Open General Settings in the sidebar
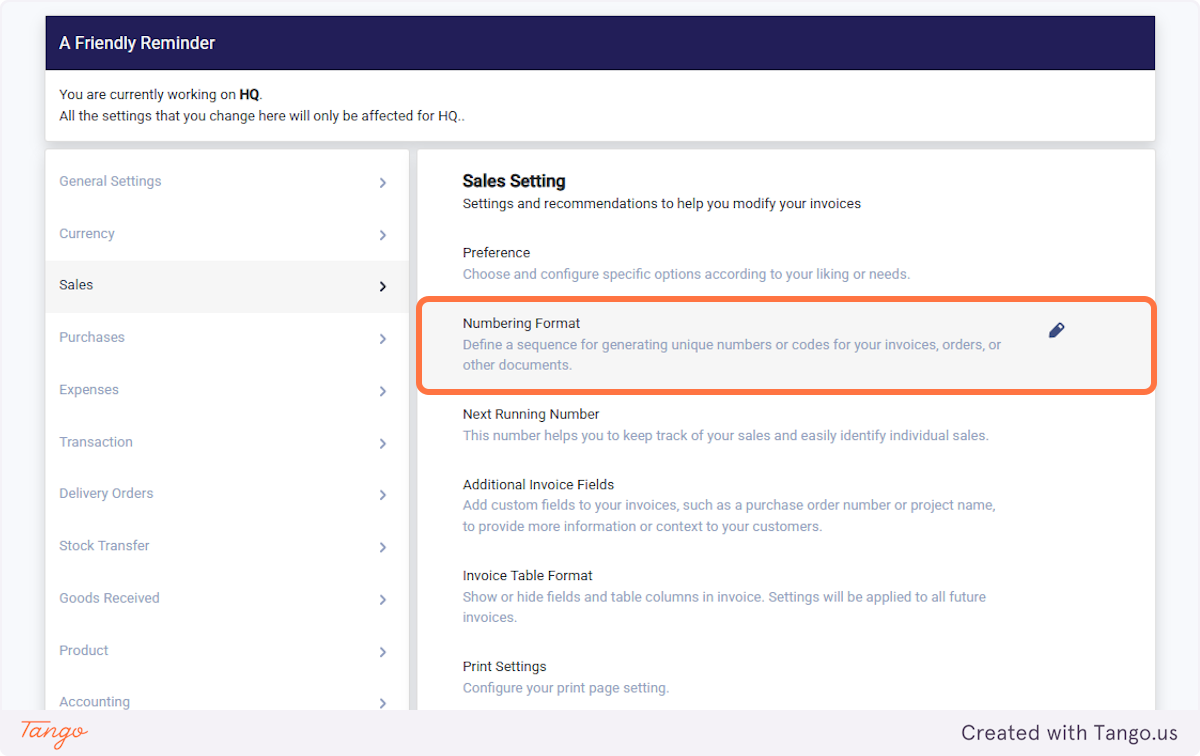 [227, 182]
